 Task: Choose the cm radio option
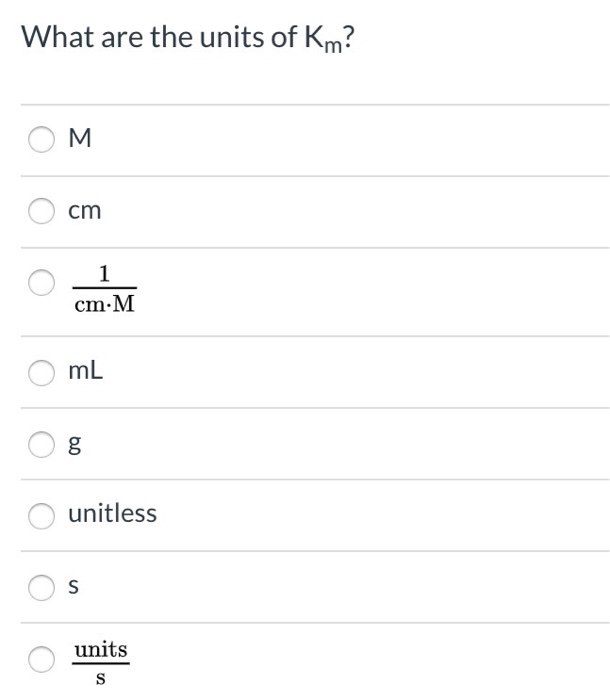click(x=42, y=211)
